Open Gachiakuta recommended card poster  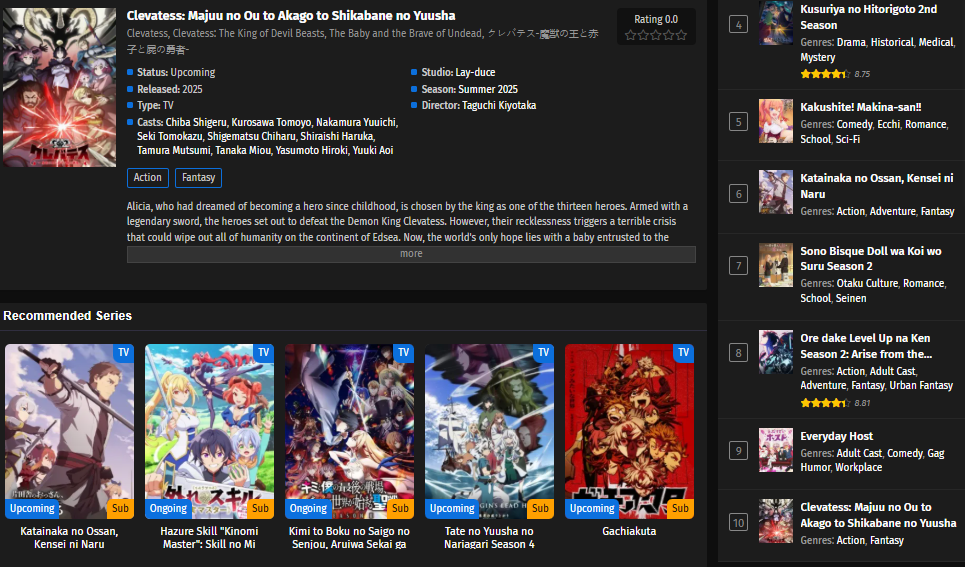click(x=630, y=431)
